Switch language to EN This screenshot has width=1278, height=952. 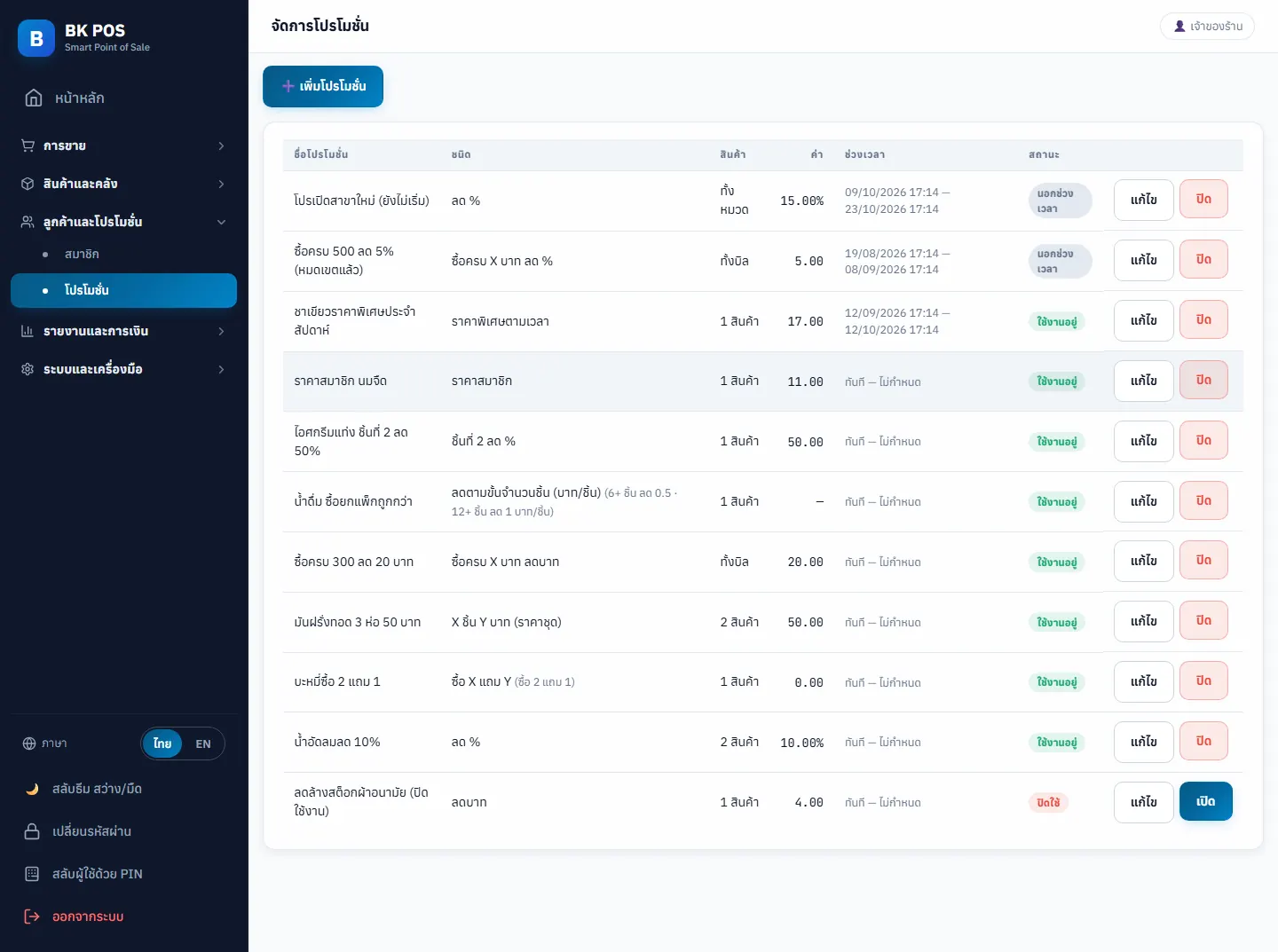click(x=203, y=744)
